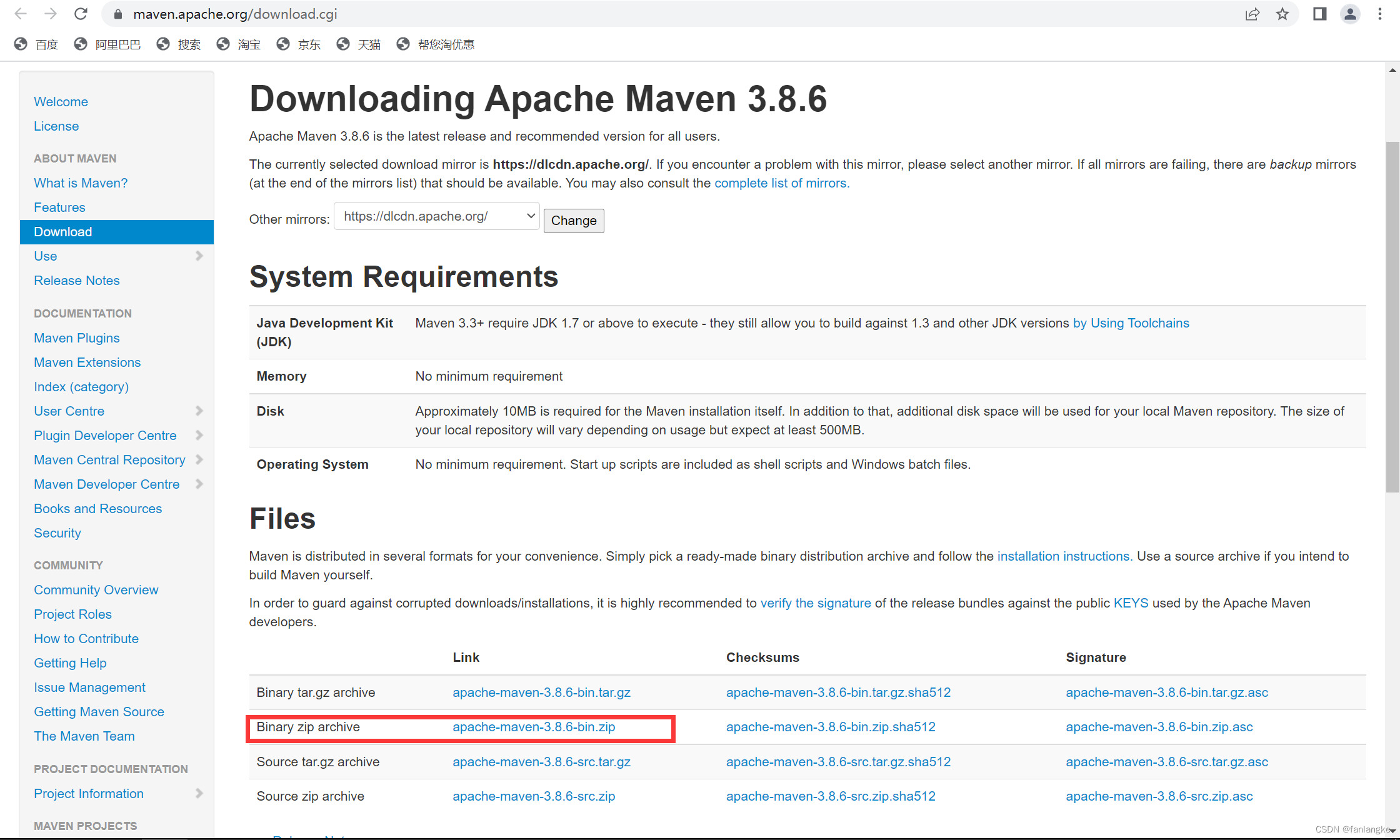Screen dimensions: 1400x840
Task: Open apache-maven-3.8.6-src.zip.sha512 checksum
Action: 831,796
